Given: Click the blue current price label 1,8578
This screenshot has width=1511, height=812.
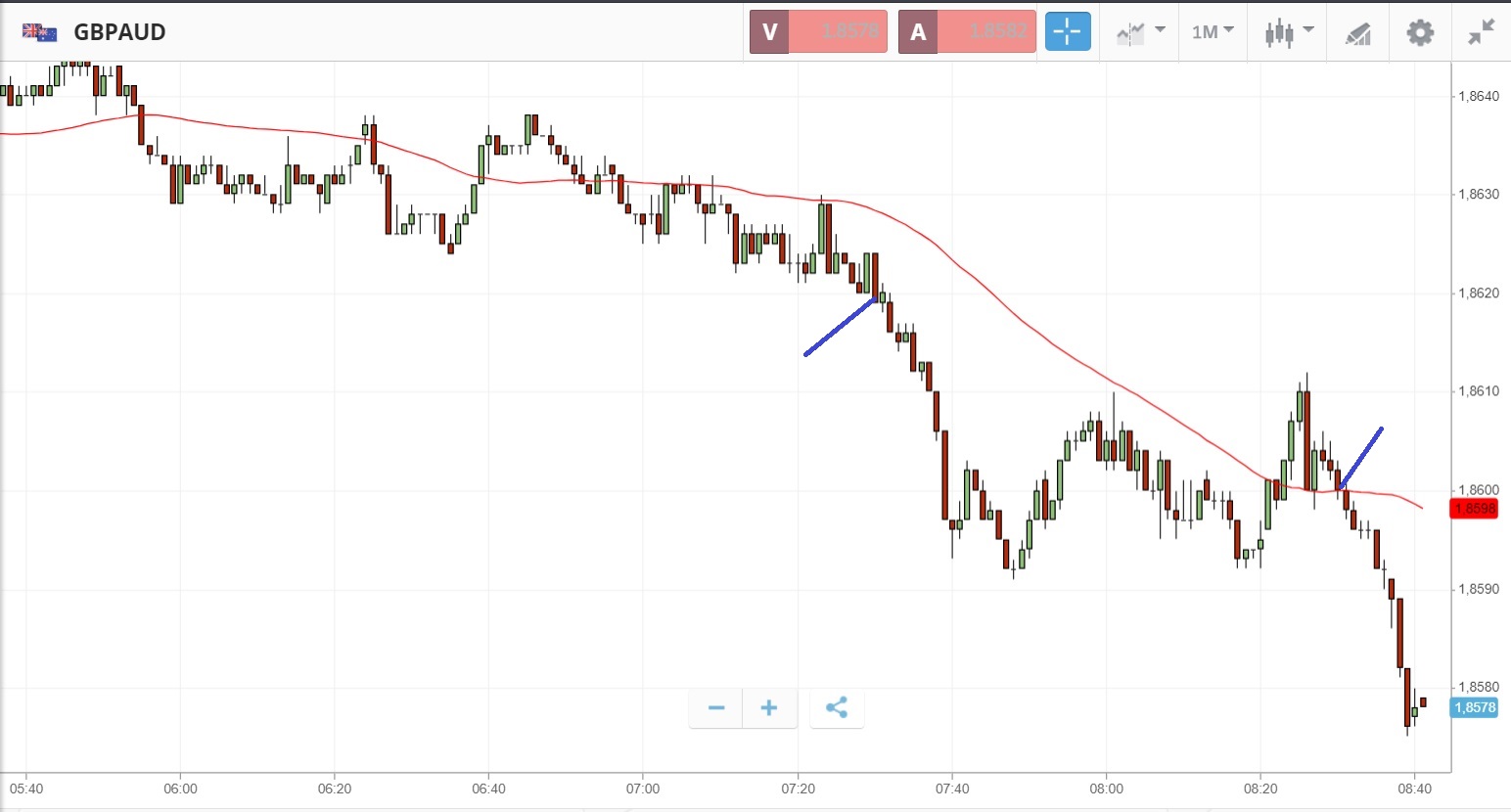Looking at the screenshot, I should coord(1475,707).
